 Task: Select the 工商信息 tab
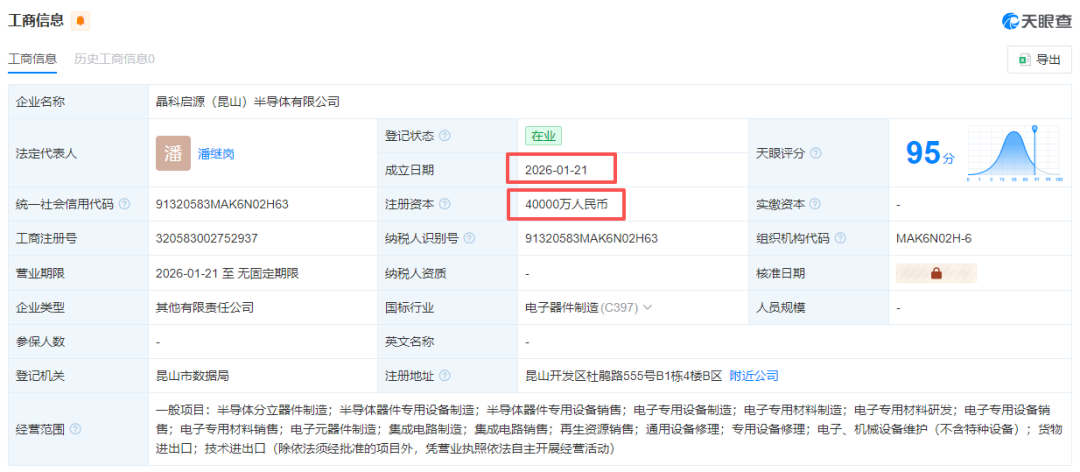pyautogui.click(x=33, y=59)
